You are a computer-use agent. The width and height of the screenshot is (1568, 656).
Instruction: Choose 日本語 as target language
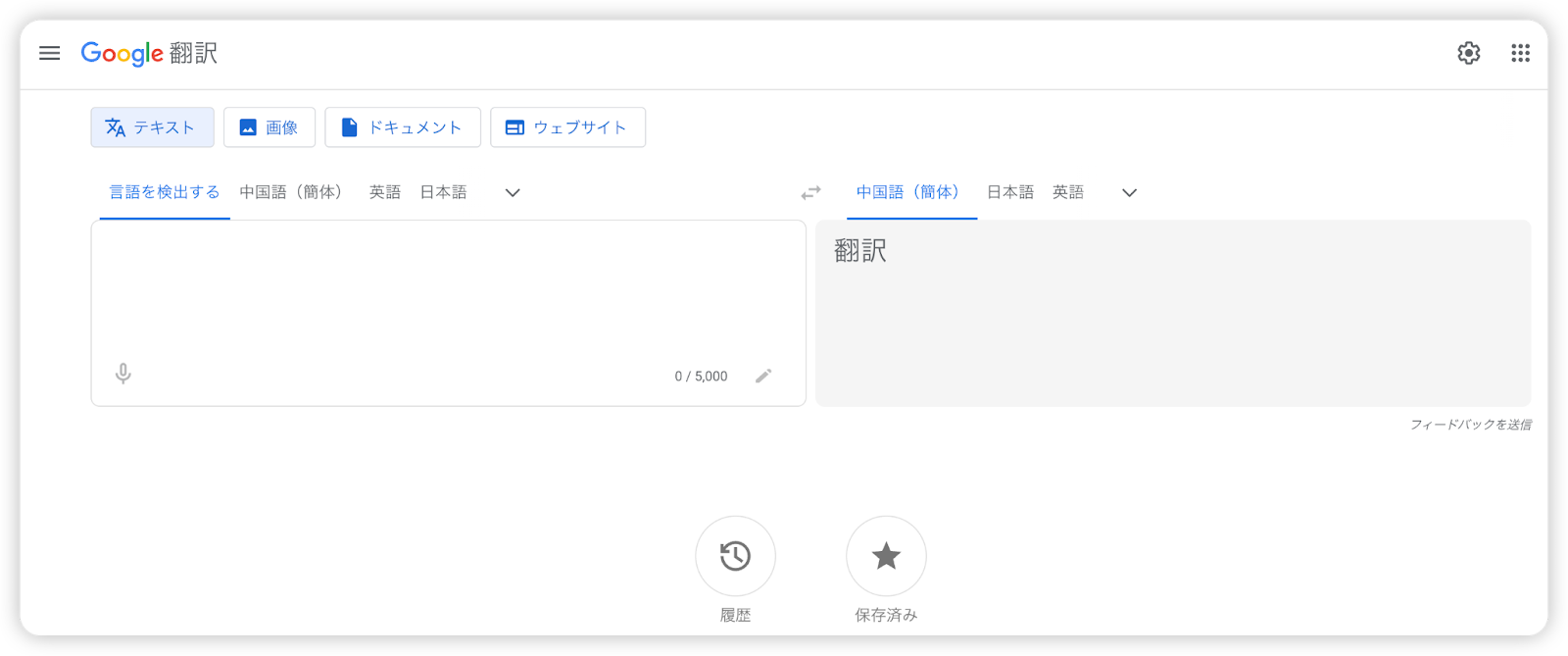point(1010,192)
